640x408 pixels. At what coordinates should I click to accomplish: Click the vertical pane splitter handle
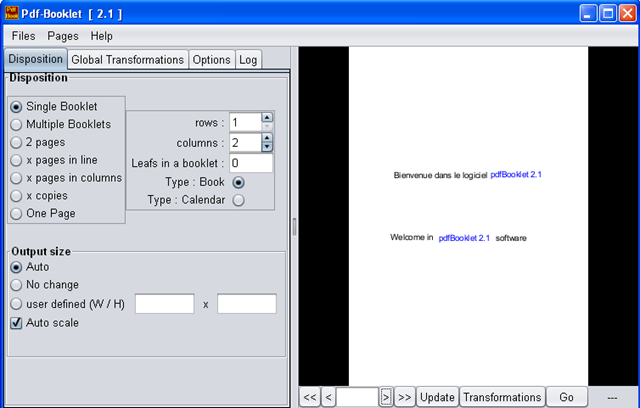pos(294,227)
